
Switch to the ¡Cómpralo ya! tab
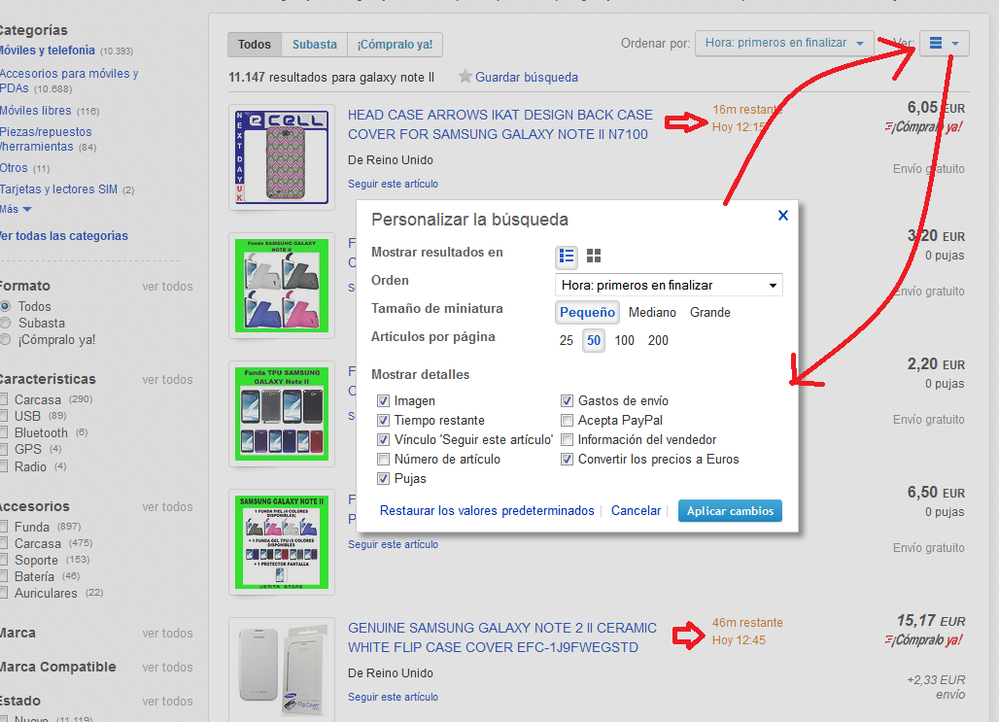(x=395, y=44)
